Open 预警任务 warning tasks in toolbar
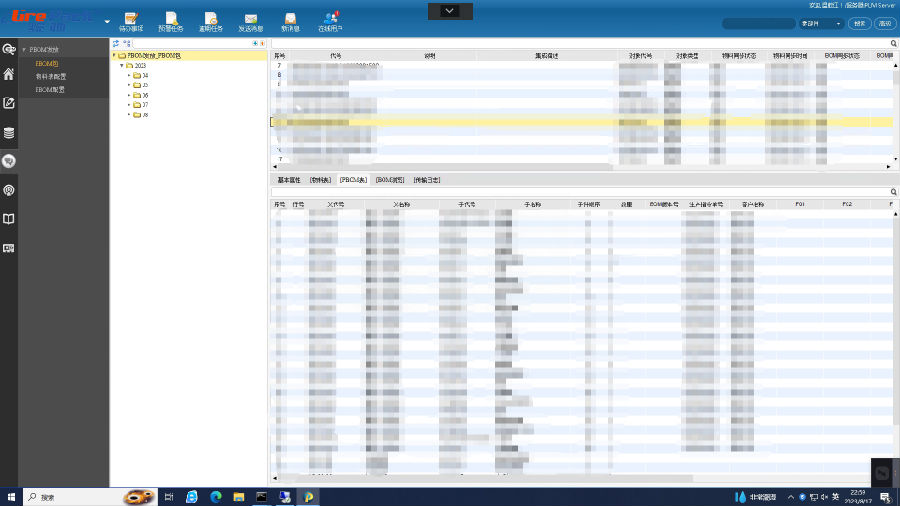 (171, 21)
